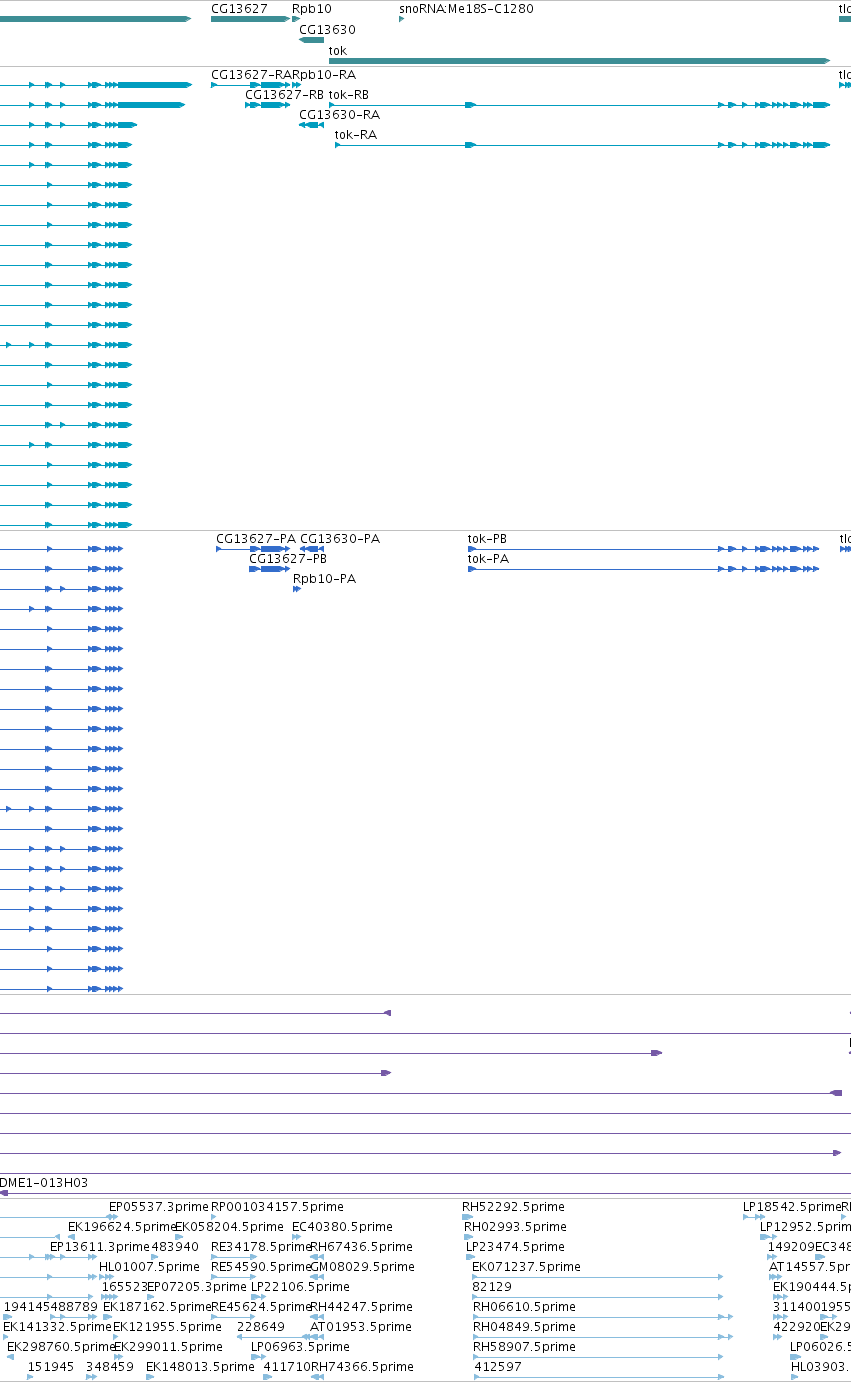Click EST label RH02993.5prime

click(515, 1226)
